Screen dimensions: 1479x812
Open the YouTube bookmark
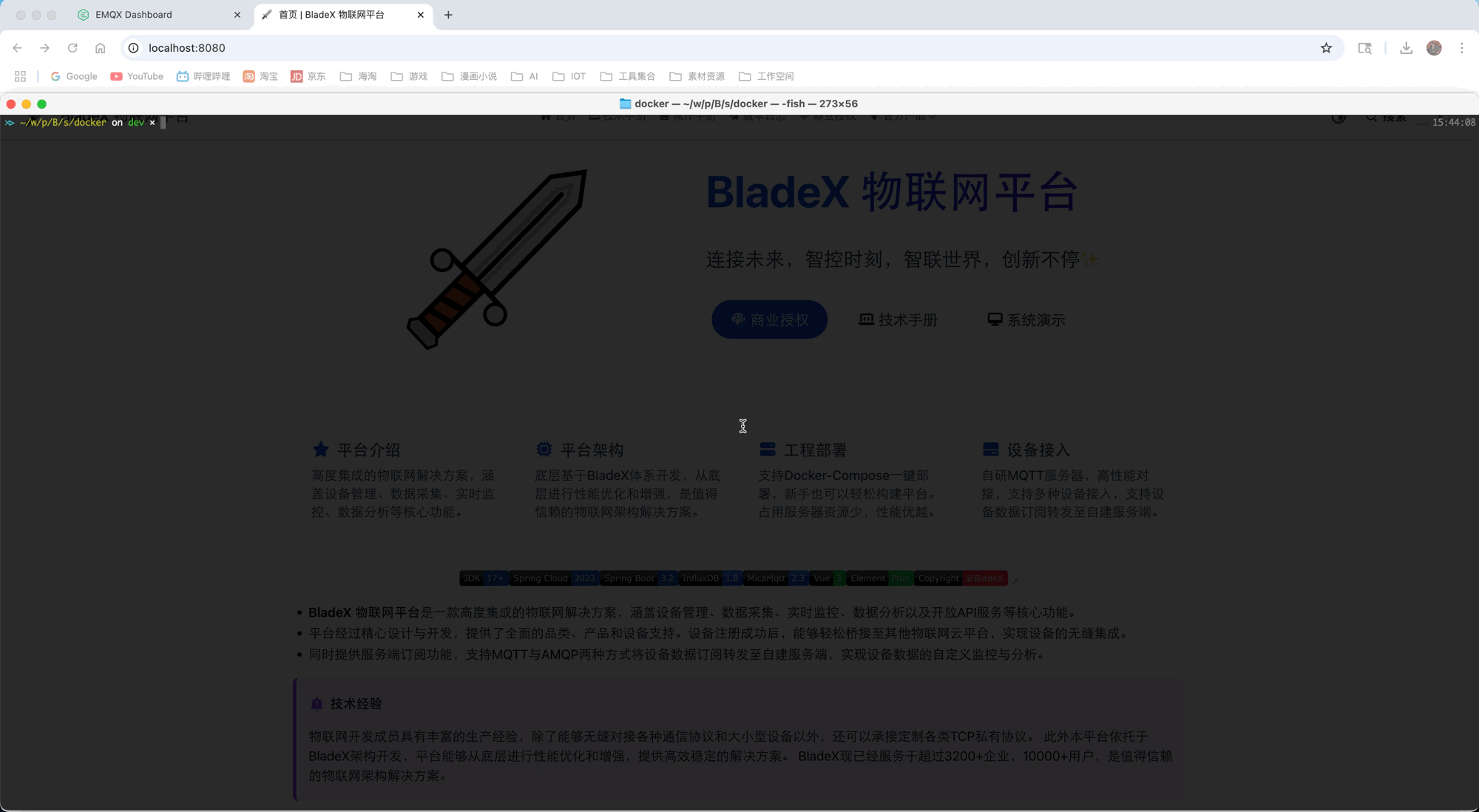click(x=137, y=76)
